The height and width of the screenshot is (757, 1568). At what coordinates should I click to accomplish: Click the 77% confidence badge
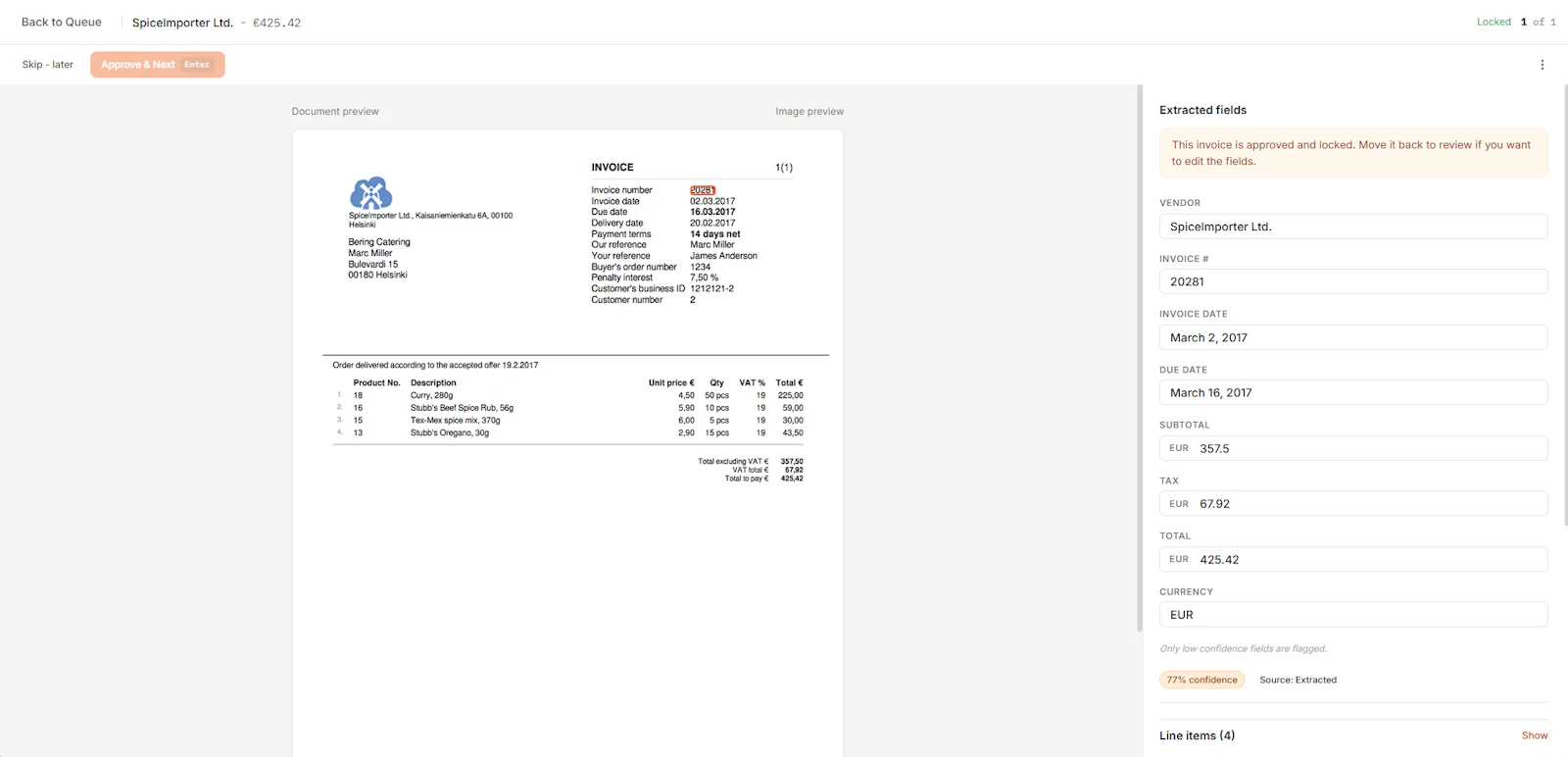pos(1202,680)
